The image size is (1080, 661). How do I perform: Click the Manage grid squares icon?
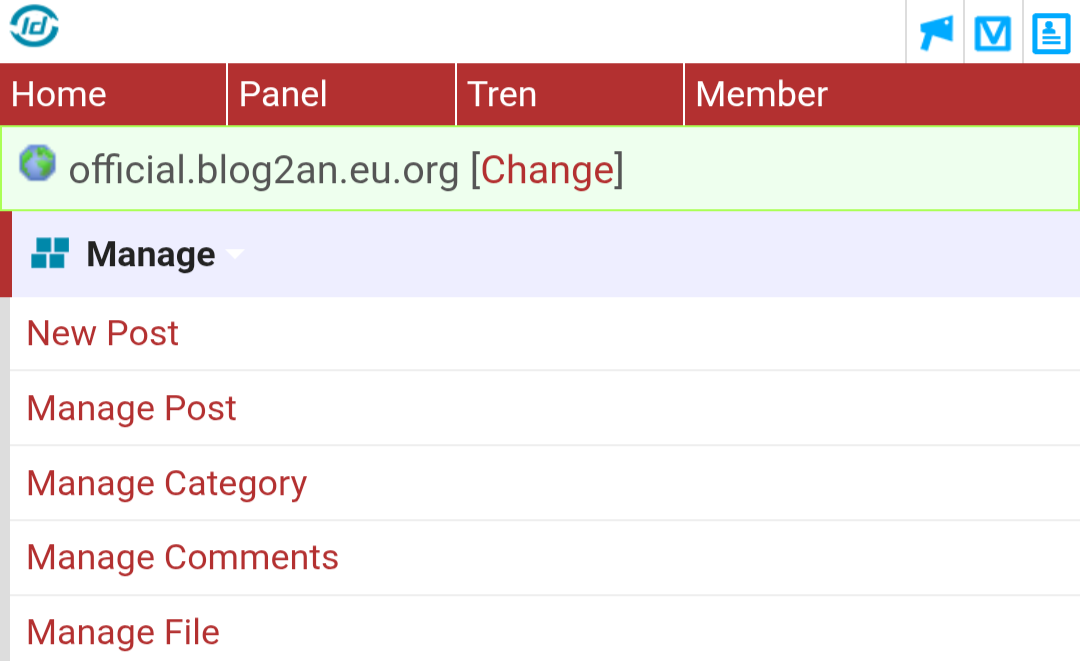(49, 254)
